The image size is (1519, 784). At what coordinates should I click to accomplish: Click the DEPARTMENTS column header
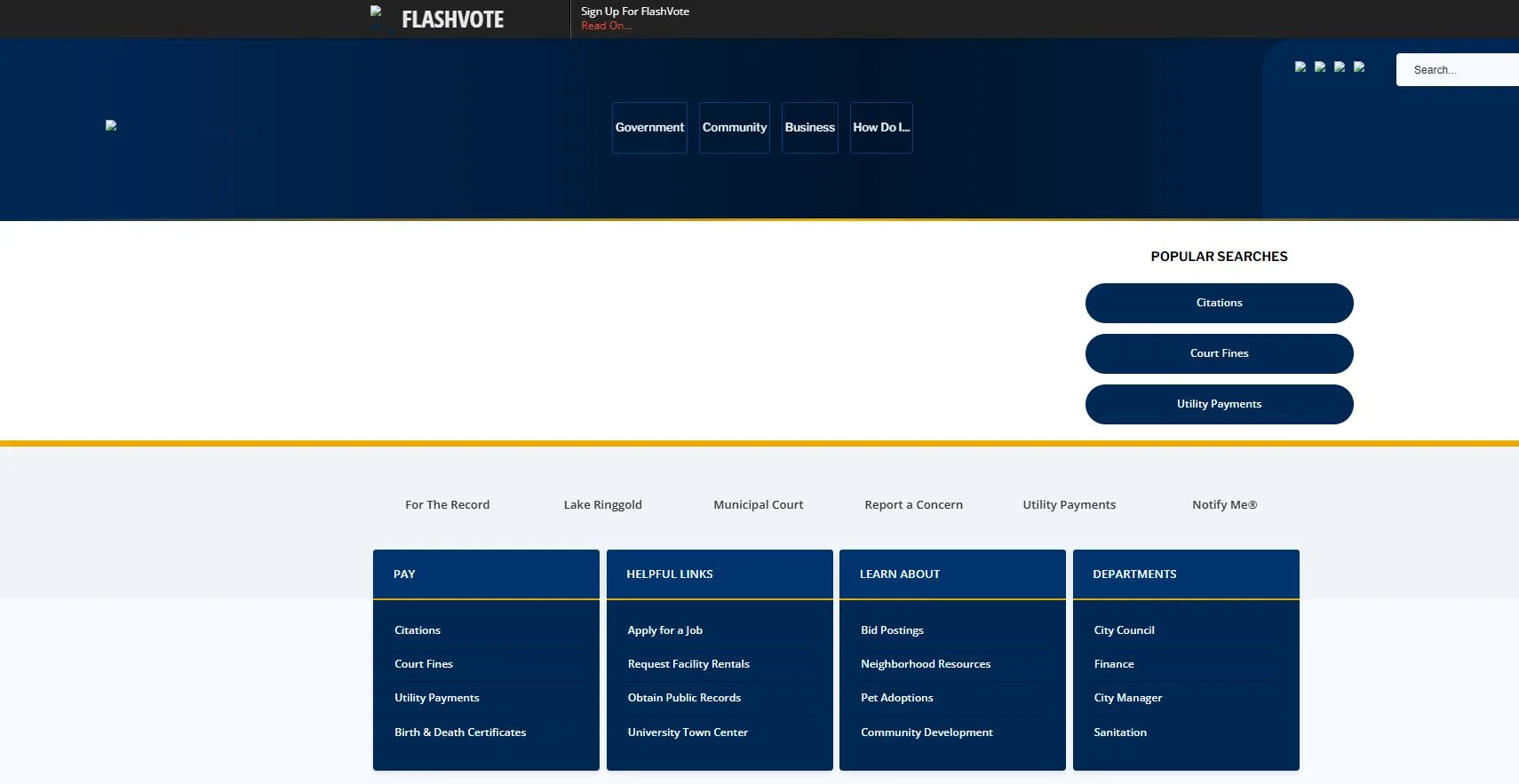pyautogui.click(x=1186, y=574)
